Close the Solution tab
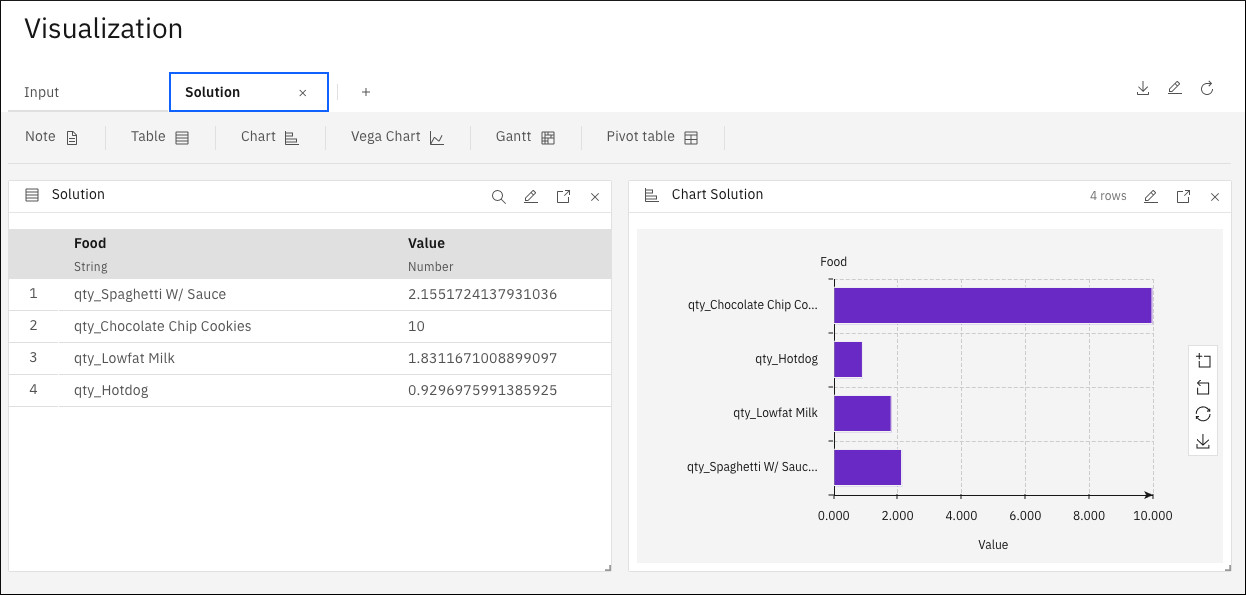Screen dimensions: 1246x595 tap(303, 92)
